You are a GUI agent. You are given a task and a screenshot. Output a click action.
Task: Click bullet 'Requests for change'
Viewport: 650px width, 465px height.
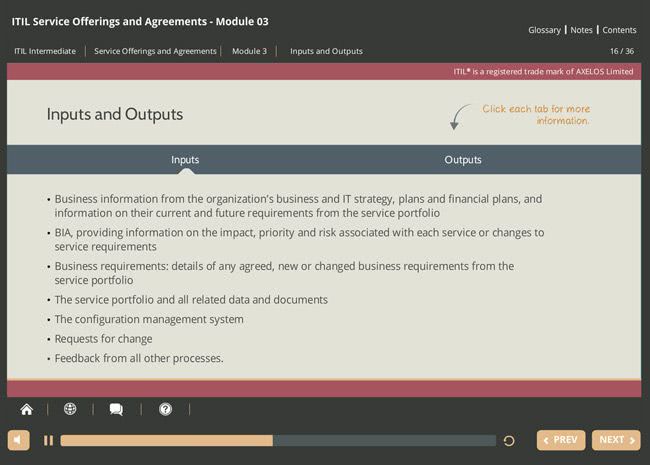[104, 339]
